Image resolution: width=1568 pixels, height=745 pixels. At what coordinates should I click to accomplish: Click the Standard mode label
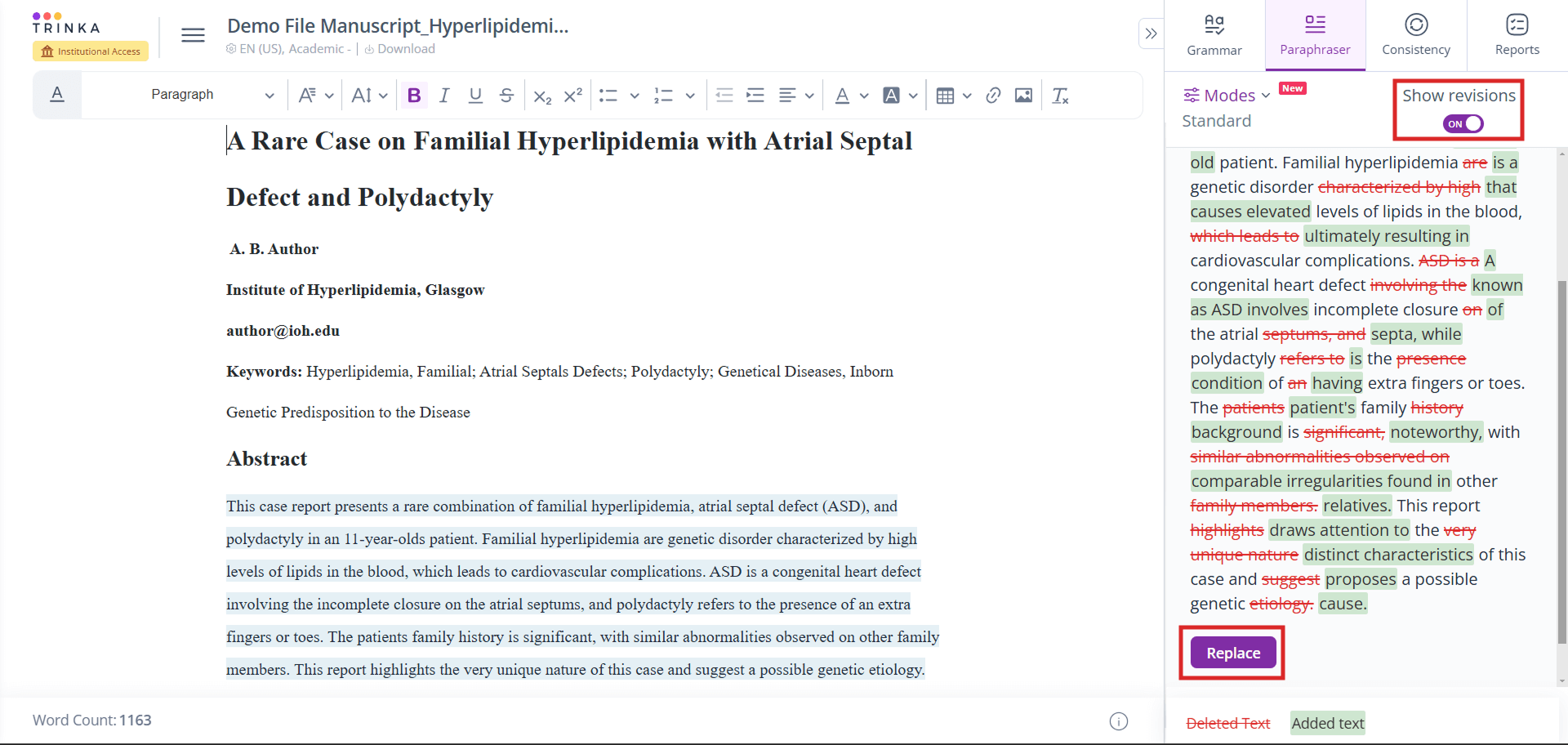click(1216, 121)
